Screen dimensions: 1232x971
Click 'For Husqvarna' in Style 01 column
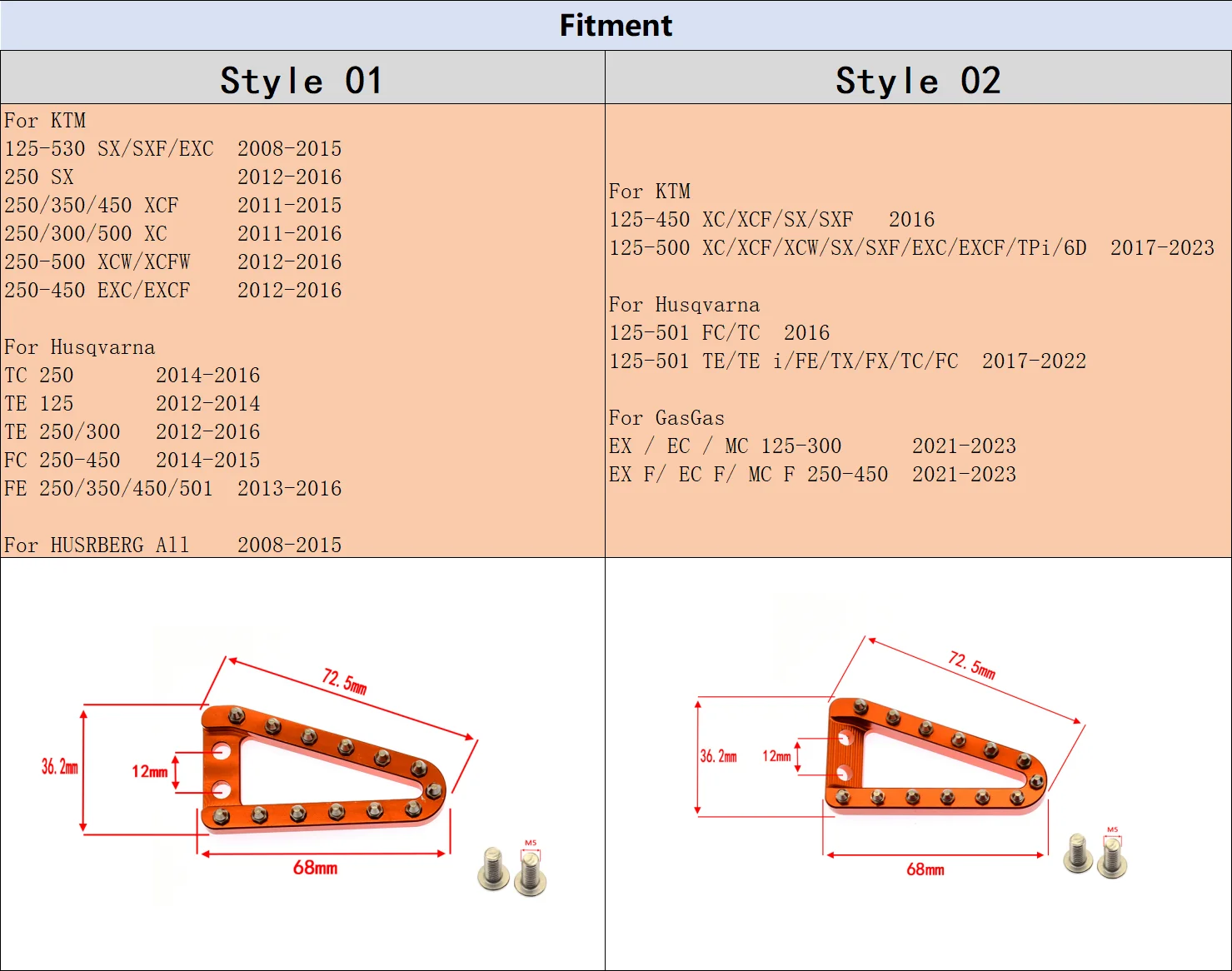tap(80, 347)
